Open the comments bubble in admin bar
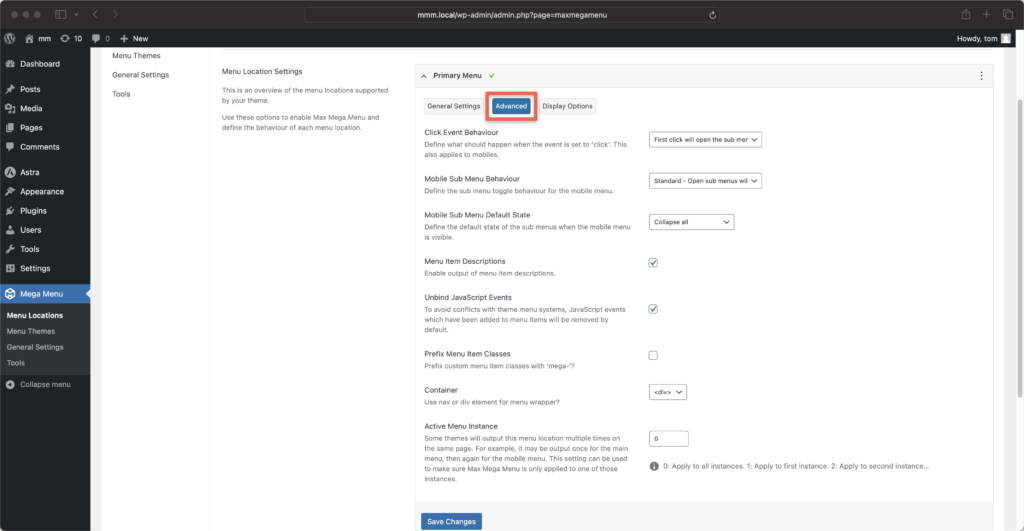 pos(100,38)
